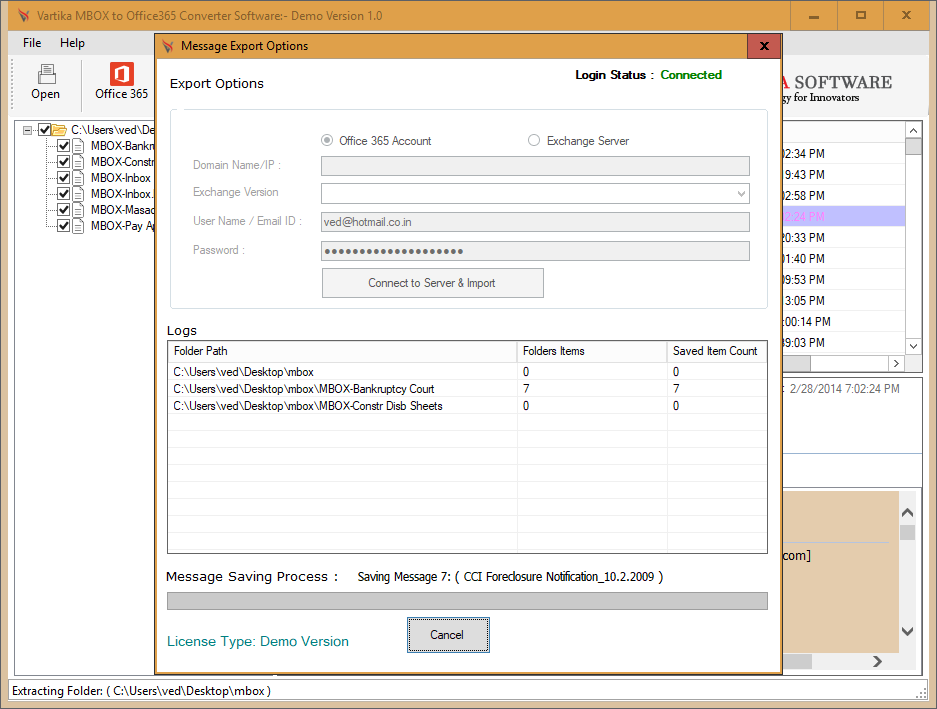This screenshot has height=709, width=937.
Task: Select the Exchange Server radio button
Action: 534,140
